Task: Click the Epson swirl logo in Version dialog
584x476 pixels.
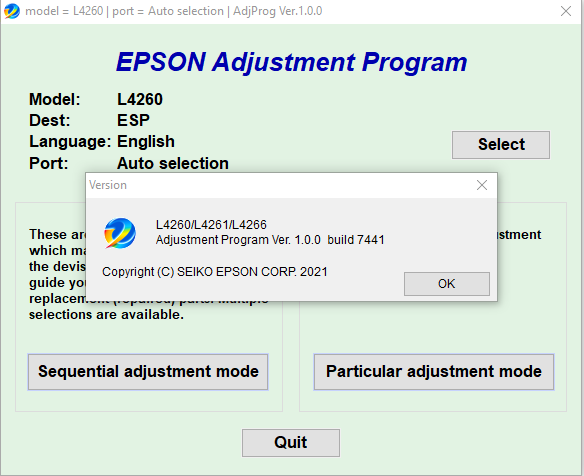Action: pos(120,234)
